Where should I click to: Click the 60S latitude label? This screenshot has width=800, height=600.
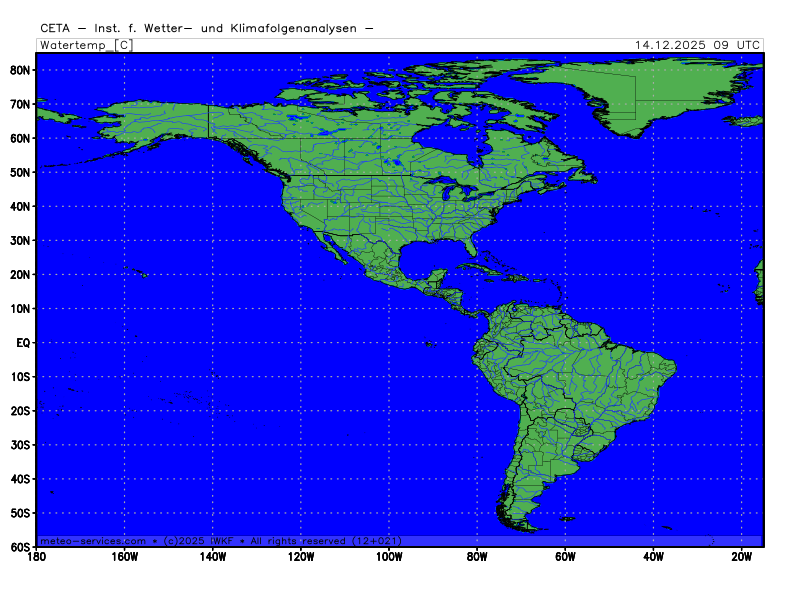20,547
